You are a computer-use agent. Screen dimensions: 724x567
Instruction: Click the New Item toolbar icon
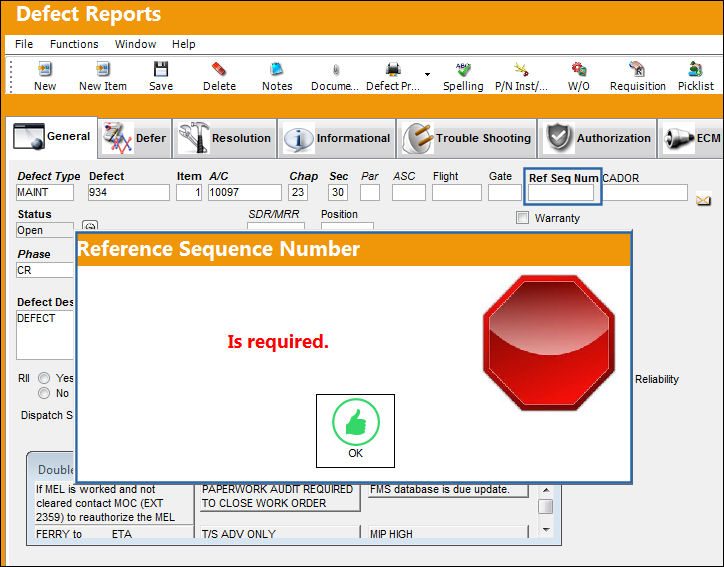[x=103, y=76]
